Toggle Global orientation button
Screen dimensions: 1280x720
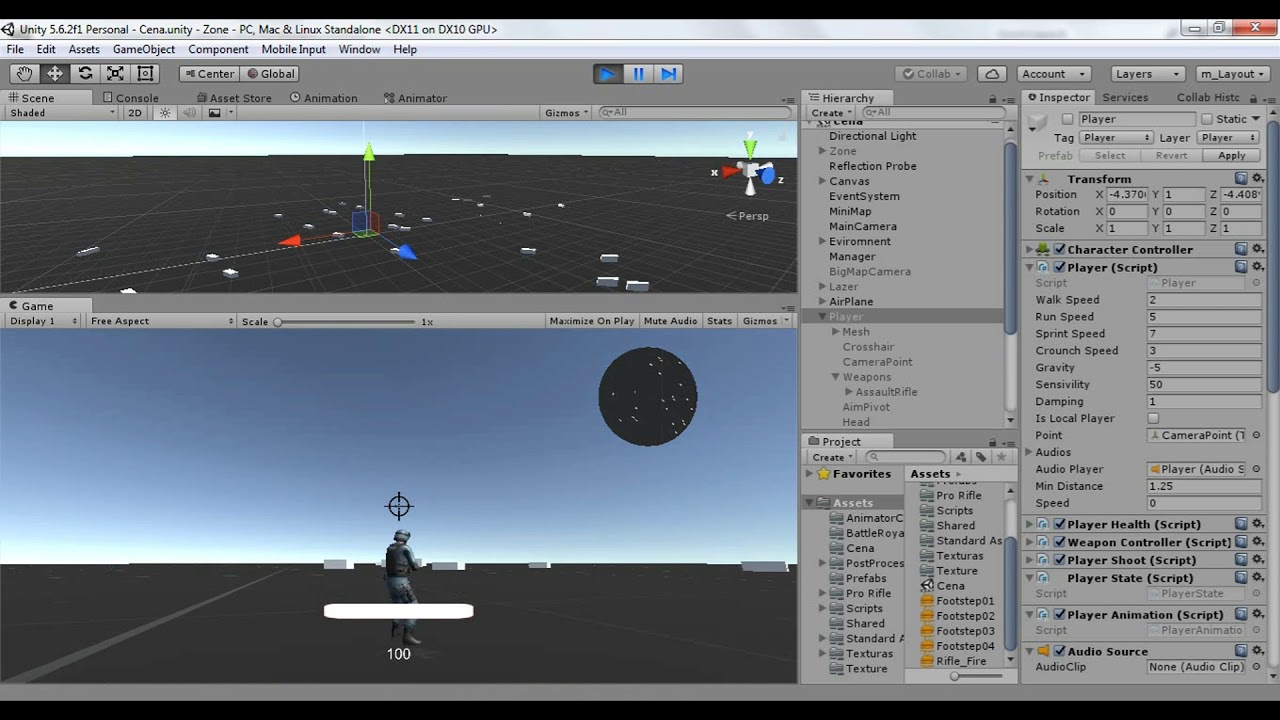click(270, 73)
